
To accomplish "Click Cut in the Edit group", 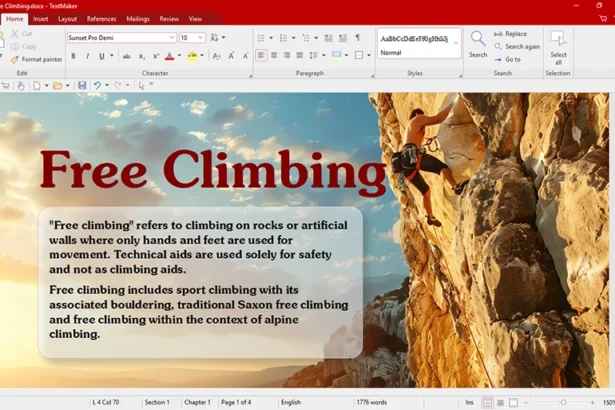I will (21, 34).
